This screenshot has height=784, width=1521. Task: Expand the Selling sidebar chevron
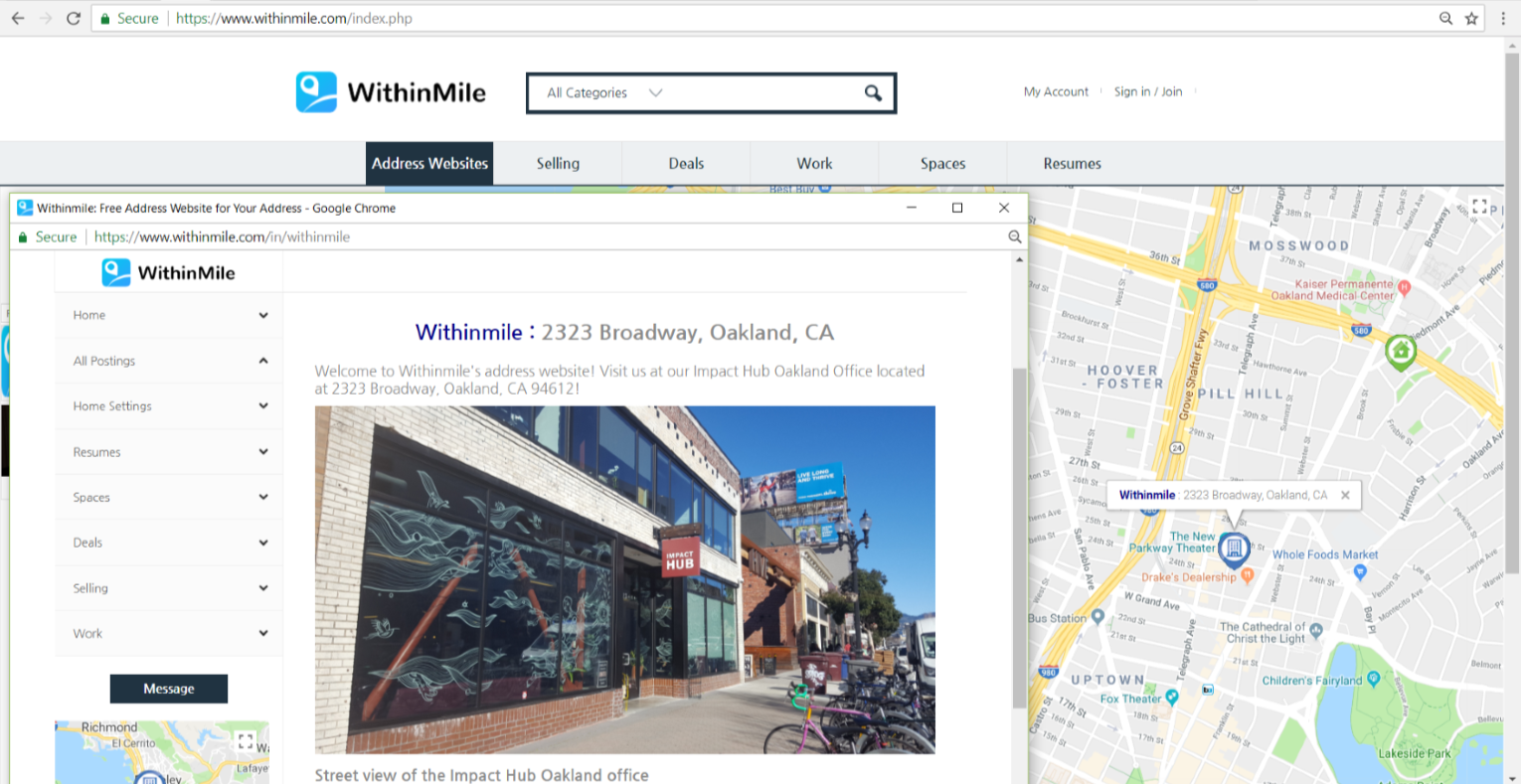pos(263,588)
